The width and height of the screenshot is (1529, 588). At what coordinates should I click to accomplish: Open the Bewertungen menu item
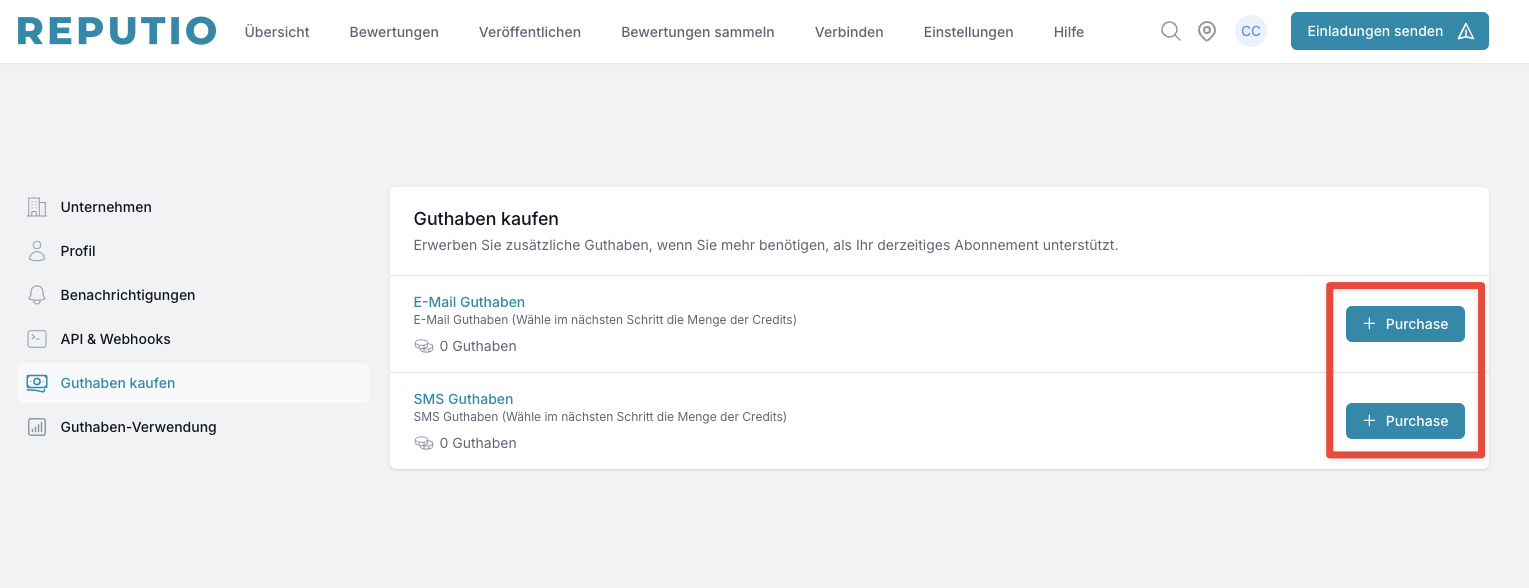click(394, 32)
